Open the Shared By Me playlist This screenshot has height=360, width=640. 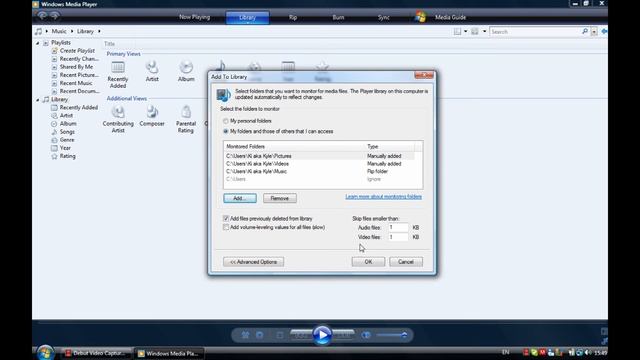[76, 67]
